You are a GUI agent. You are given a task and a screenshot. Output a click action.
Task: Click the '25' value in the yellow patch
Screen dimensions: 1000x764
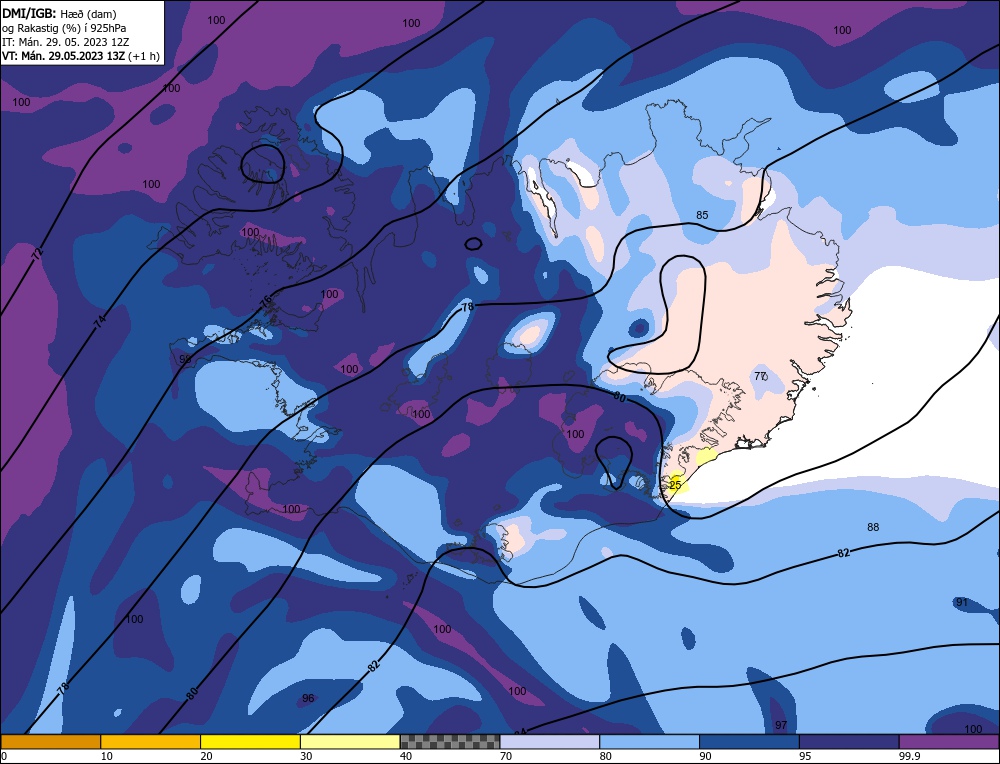tap(675, 485)
